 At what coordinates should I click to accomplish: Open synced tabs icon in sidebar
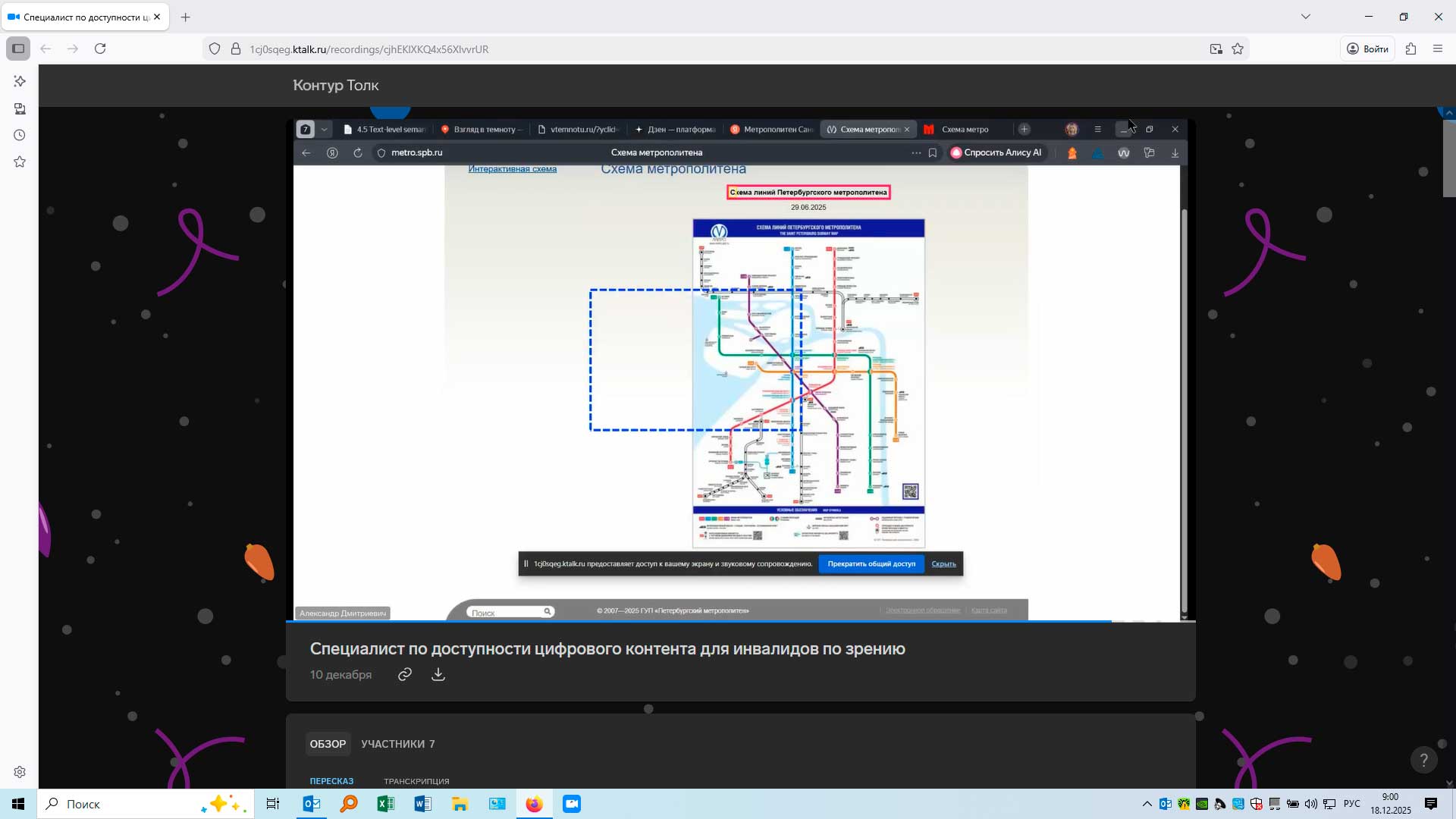20,108
